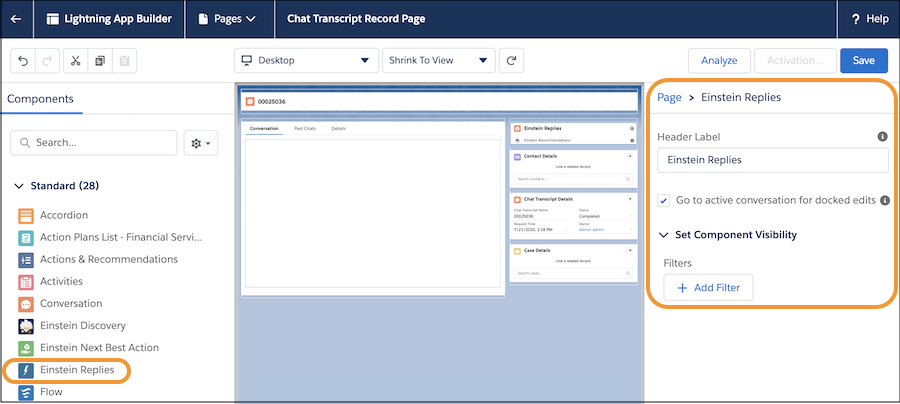Image resolution: width=900 pixels, height=404 pixels.
Task: Click info icon beside docked edits checkbox
Action: [885, 200]
